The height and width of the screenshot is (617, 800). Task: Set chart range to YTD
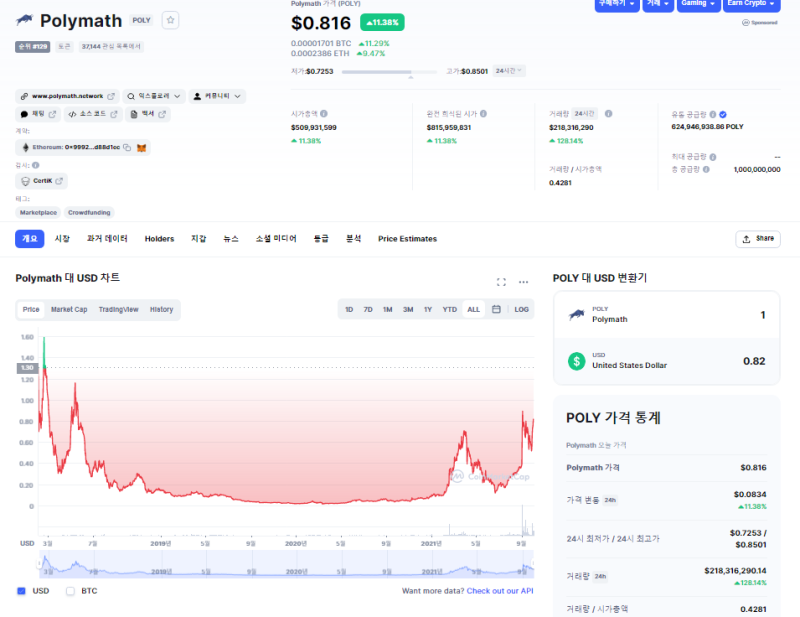pos(449,310)
